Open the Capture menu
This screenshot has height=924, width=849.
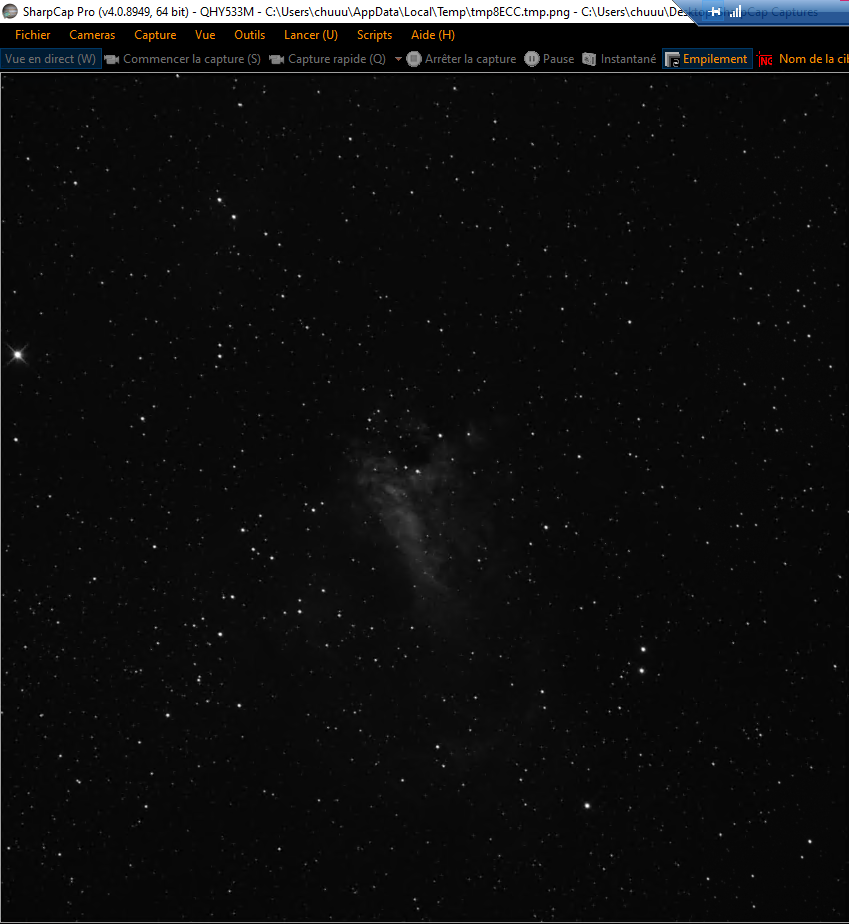pyautogui.click(x=155, y=35)
